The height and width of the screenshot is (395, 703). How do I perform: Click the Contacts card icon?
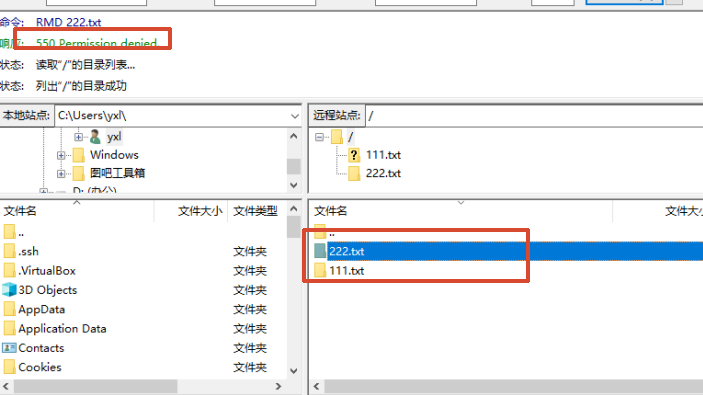click(x=9, y=347)
